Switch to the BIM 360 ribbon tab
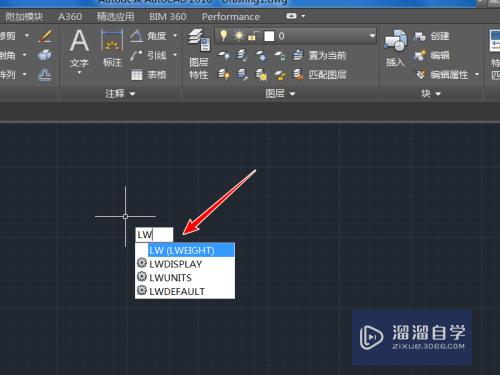Image resolution: width=500 pixels, height=375 pixels. (168, 16)
